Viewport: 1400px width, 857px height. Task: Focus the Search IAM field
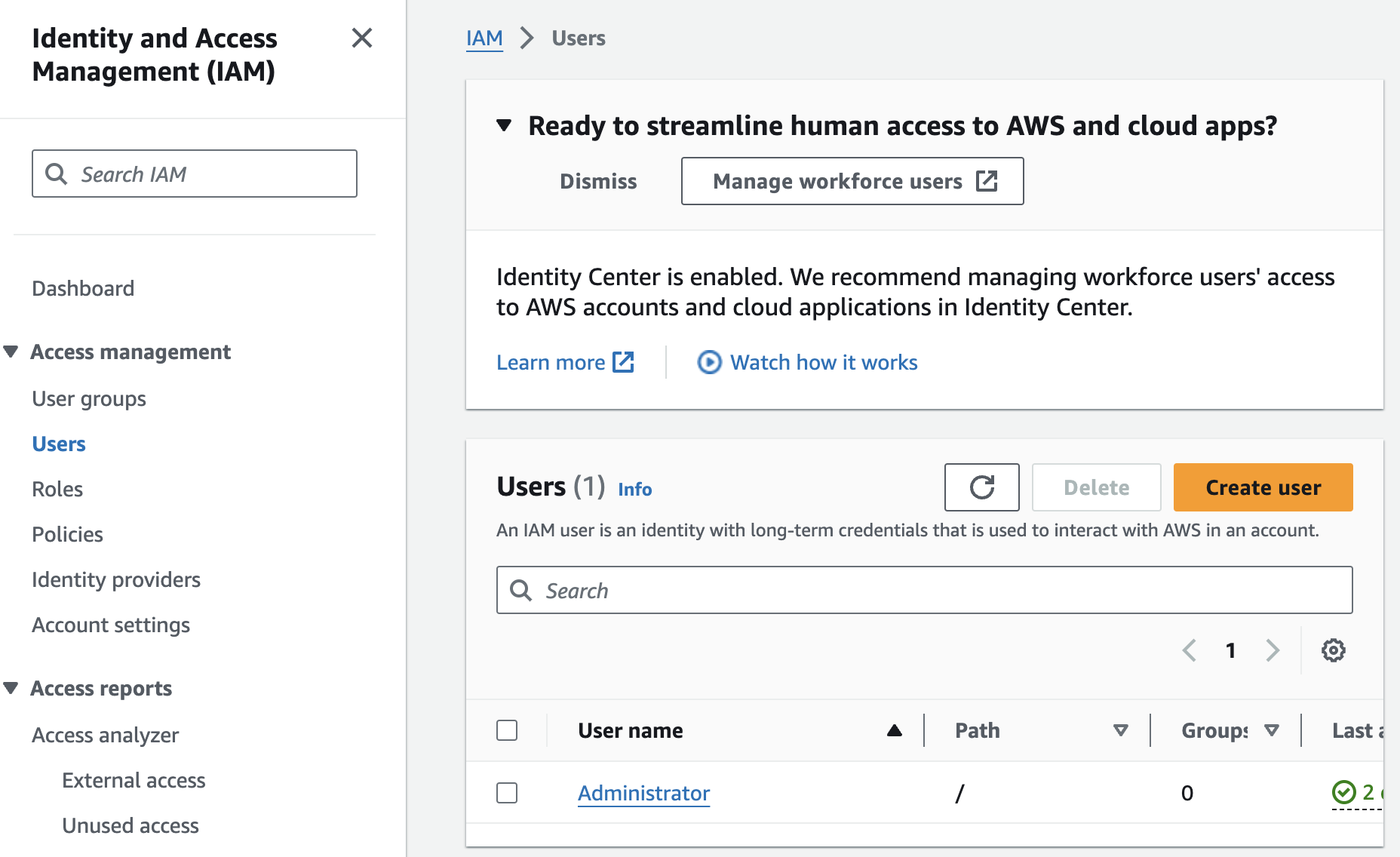pos(195,174)
